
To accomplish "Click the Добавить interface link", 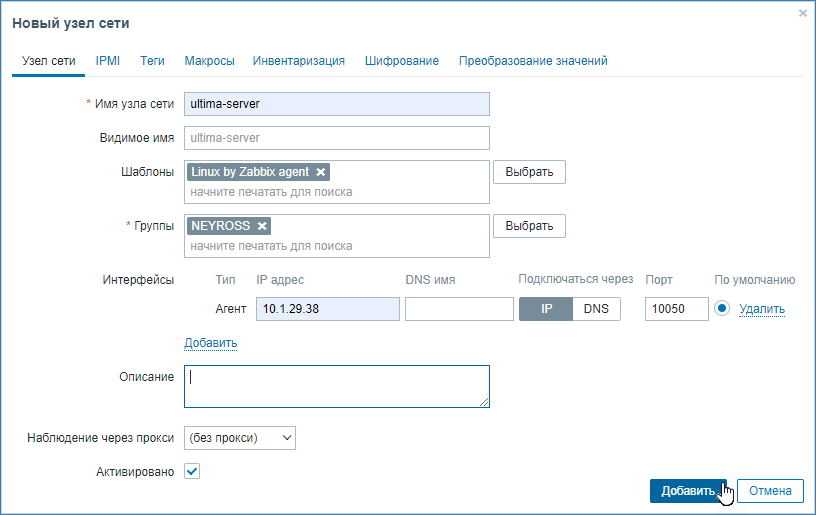I will [x=210, y=343].
